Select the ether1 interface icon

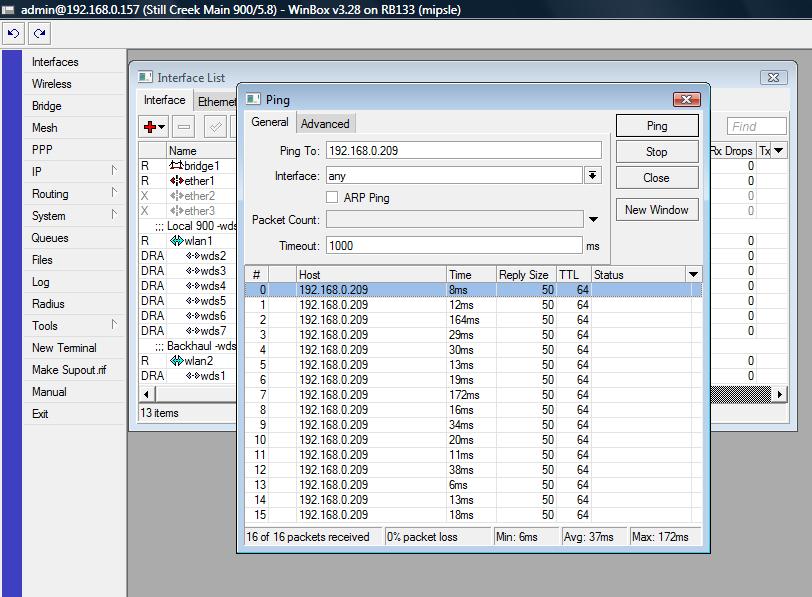(176, 181)
